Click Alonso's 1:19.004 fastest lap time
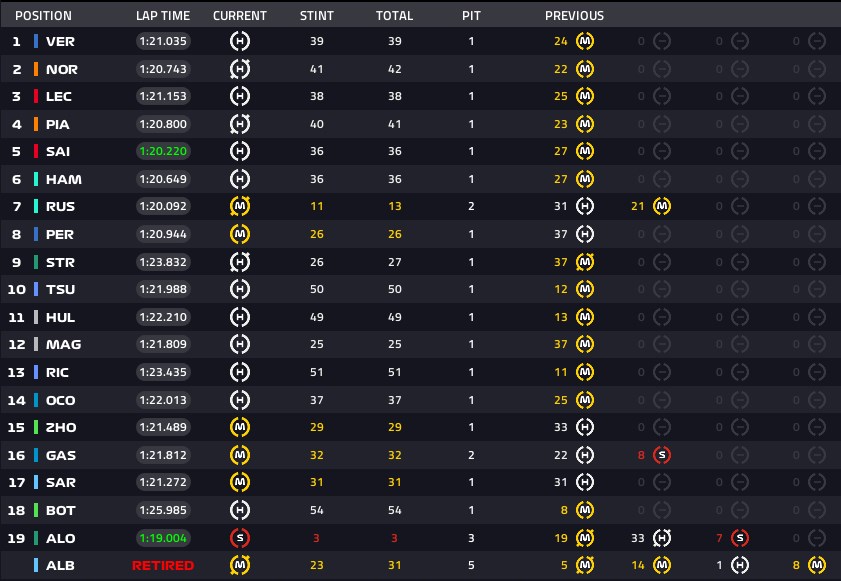Viewport: 841px width, 581px height. click(x=163, y=538)
